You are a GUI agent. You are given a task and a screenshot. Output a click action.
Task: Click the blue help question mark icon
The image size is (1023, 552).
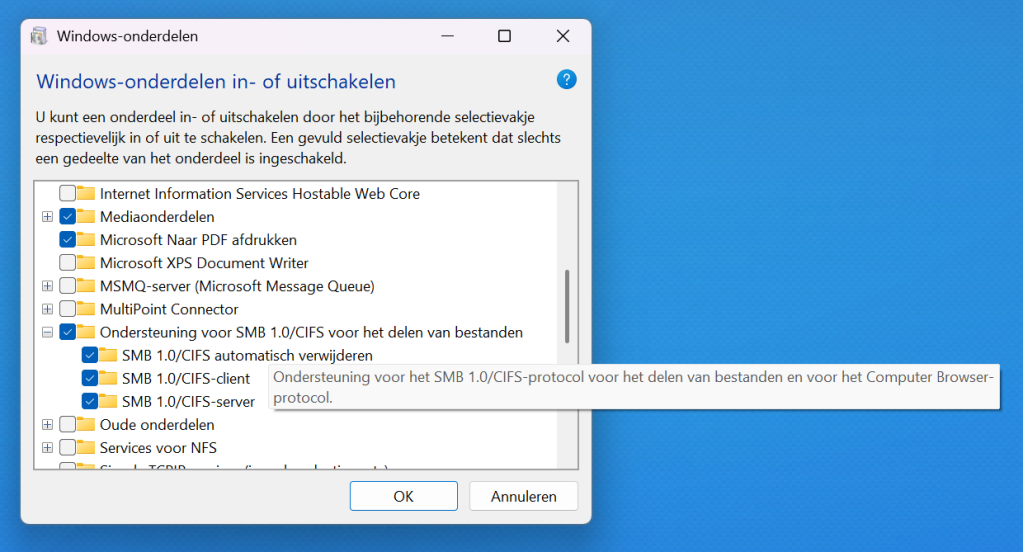pos(566,80)
